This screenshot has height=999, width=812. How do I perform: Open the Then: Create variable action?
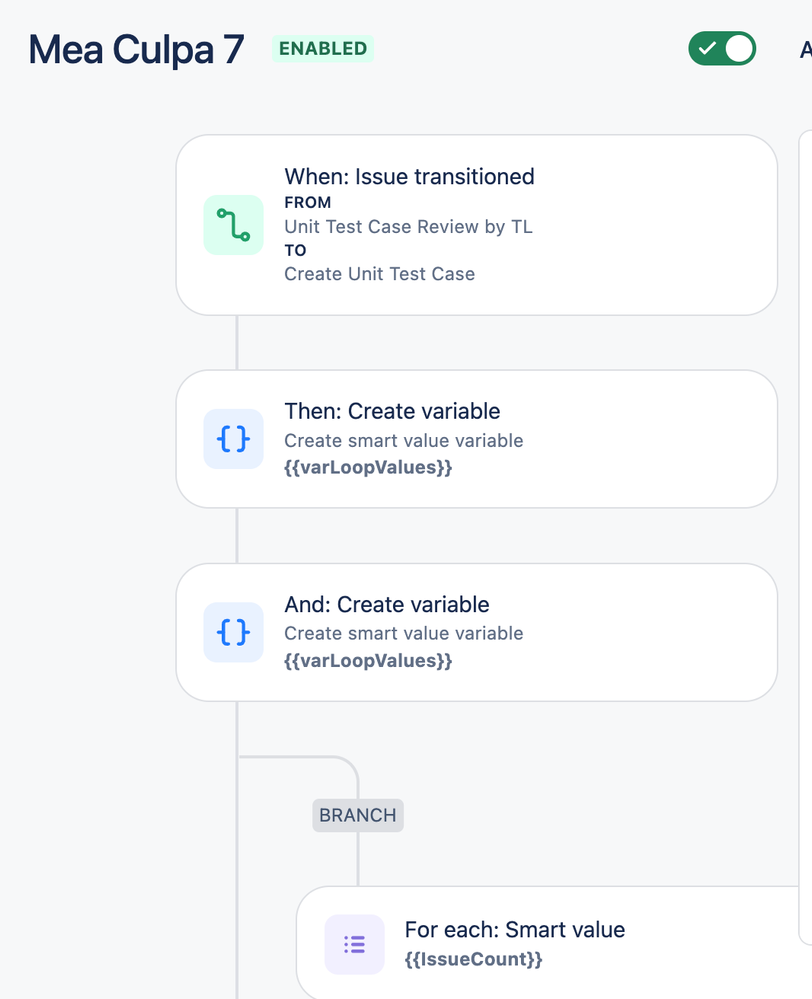tap(477, 439)
